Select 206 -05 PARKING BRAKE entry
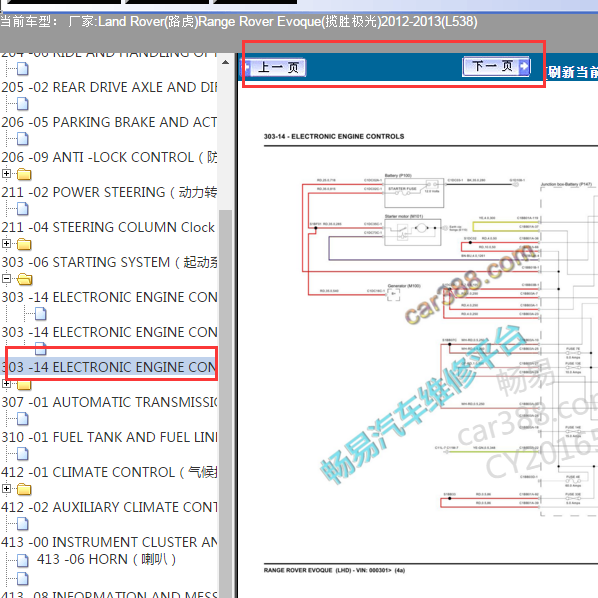 (109, 122)
